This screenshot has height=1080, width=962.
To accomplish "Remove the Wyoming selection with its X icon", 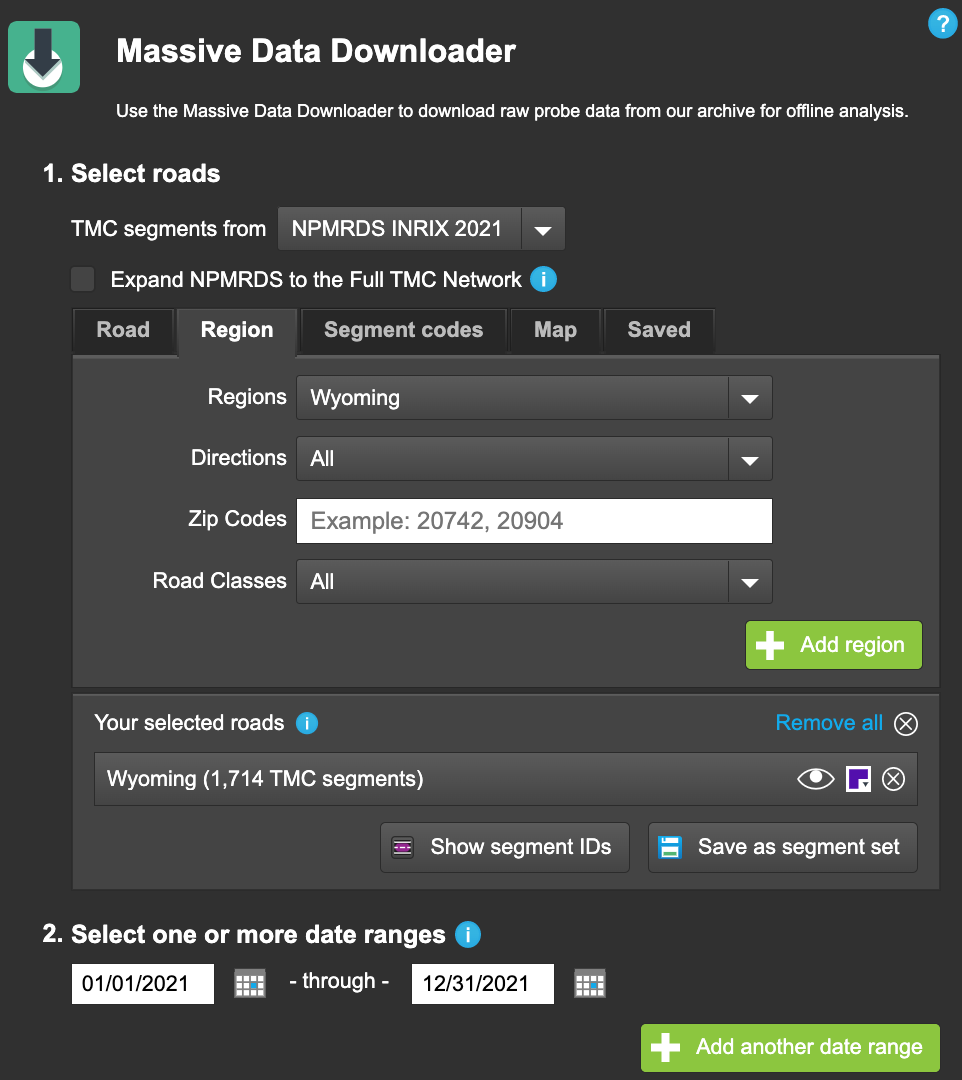I will coord(893,779).
